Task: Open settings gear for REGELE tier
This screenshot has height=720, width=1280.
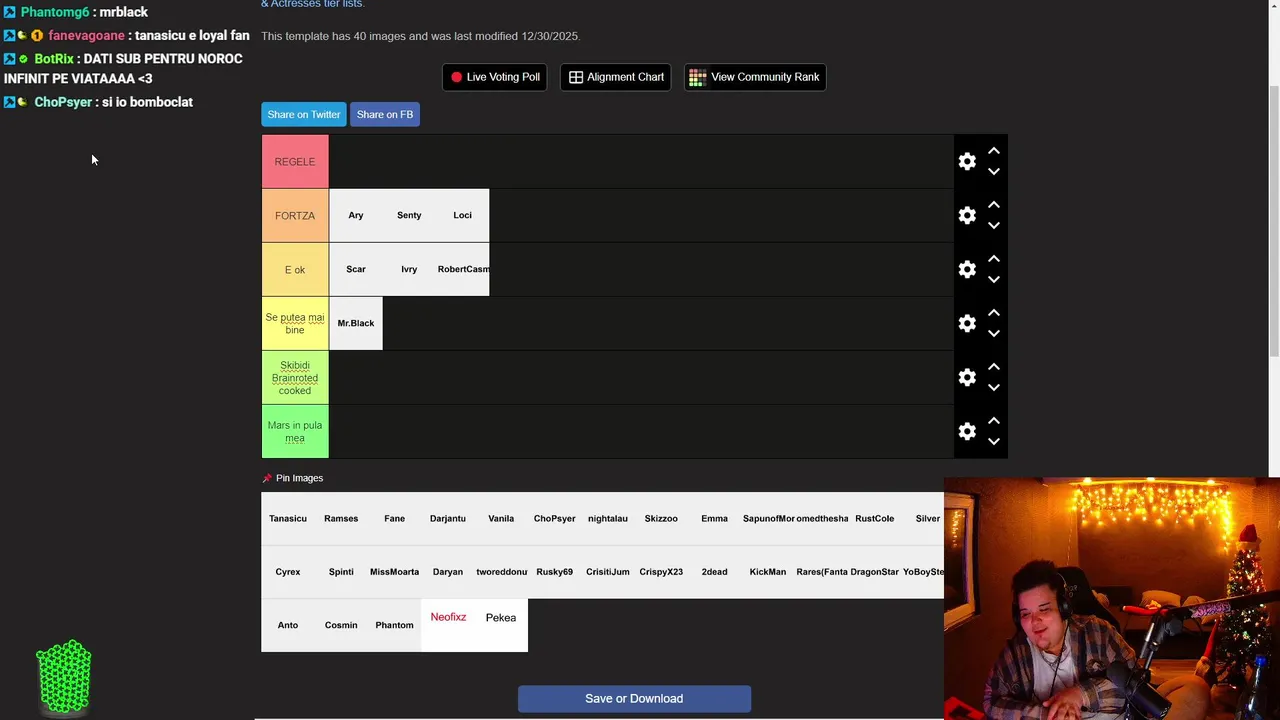Action: 967,161
